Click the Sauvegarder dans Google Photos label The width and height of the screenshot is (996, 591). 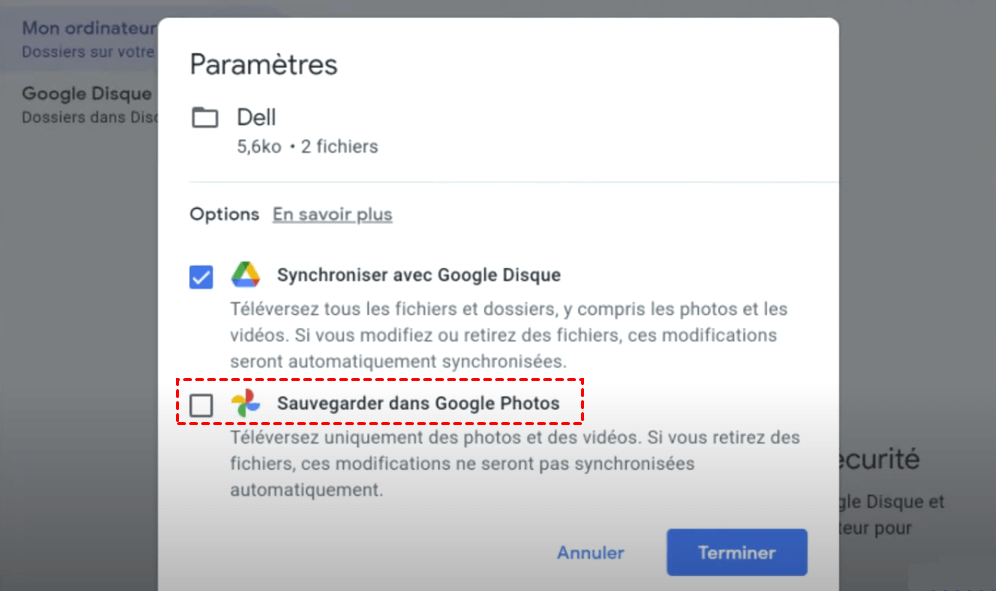[417, 404]
